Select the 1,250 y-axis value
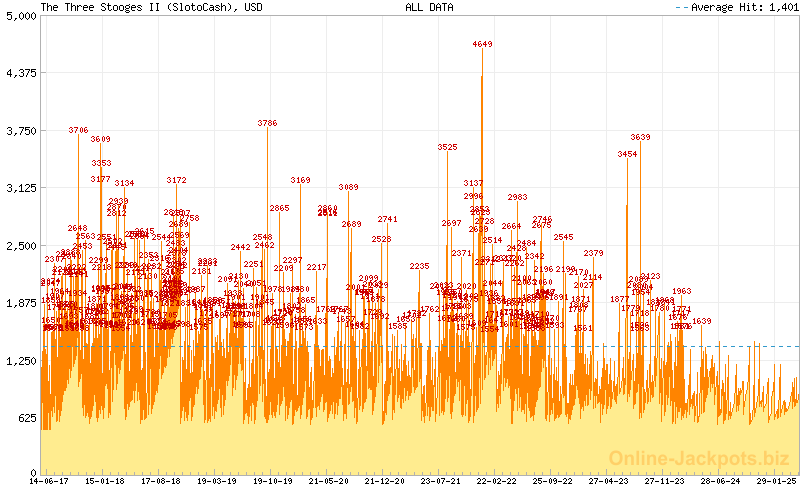This screenshot has height=490, width=800. coord(20,360)
